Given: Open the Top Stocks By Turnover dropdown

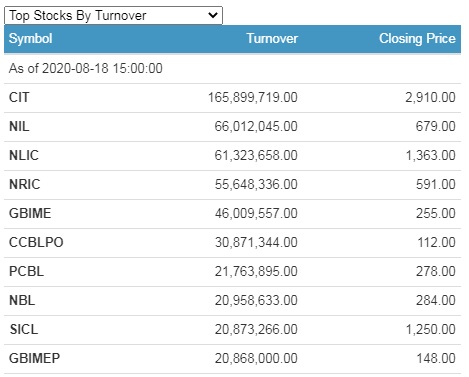Looking at the screenshot, I should (113, 15).
